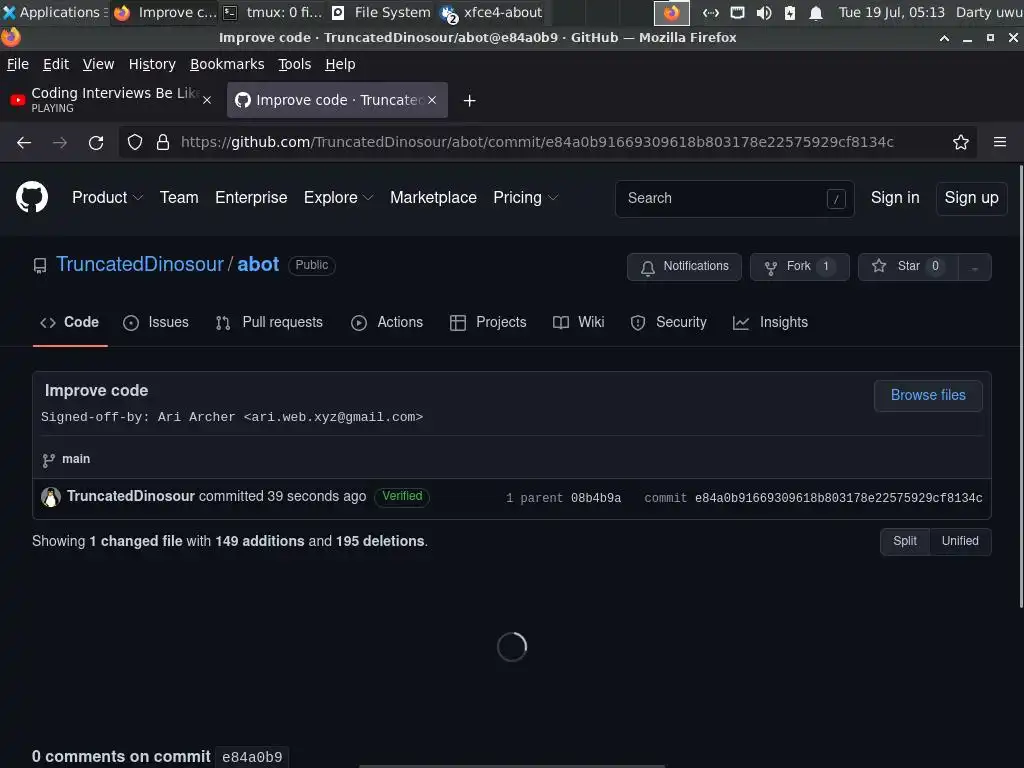Click the site security padlock icon
This screenshot has height=768, width=1024.
pos(163,142)
